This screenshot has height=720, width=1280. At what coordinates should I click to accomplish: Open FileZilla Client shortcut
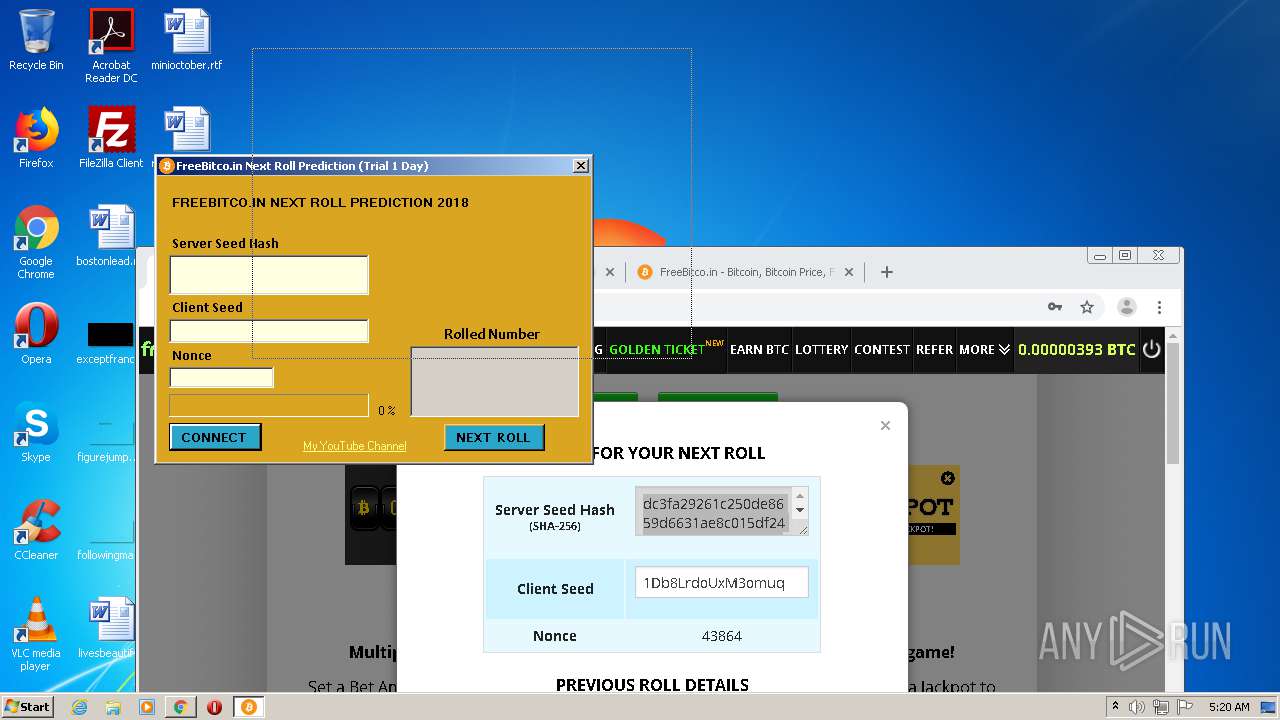point(111,138)
